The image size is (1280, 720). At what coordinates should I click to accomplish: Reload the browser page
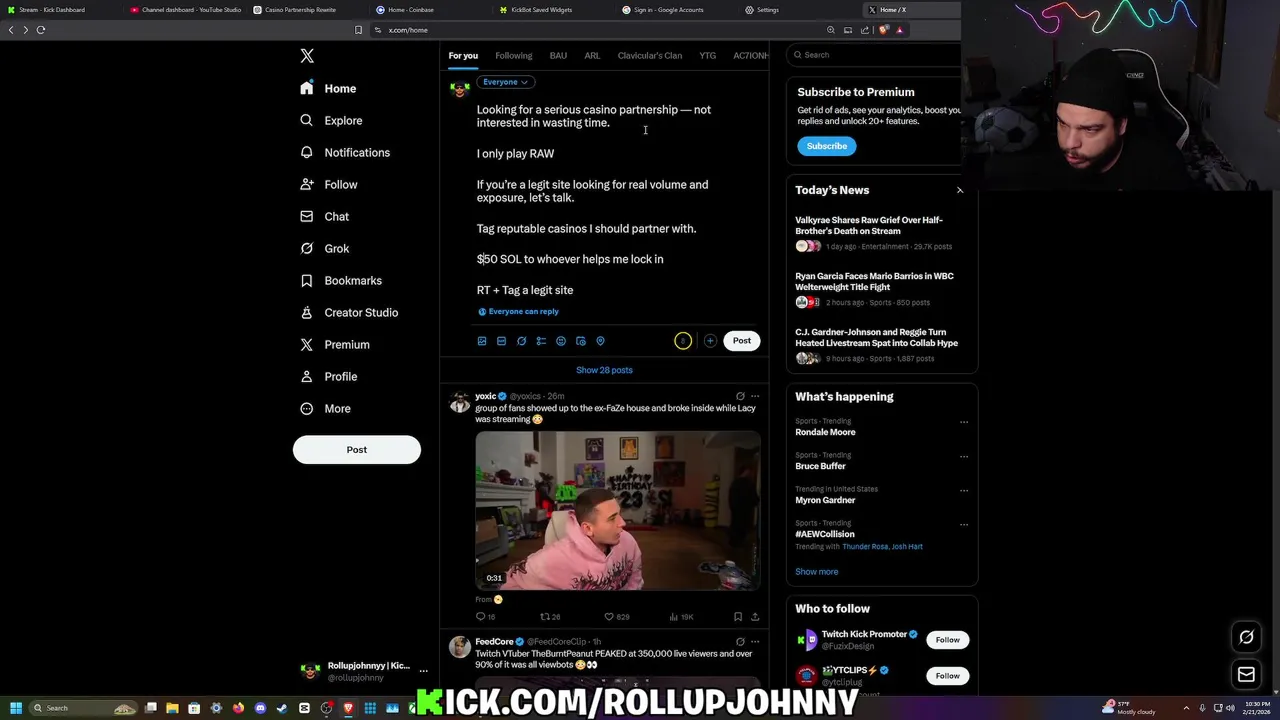[41, 30]
